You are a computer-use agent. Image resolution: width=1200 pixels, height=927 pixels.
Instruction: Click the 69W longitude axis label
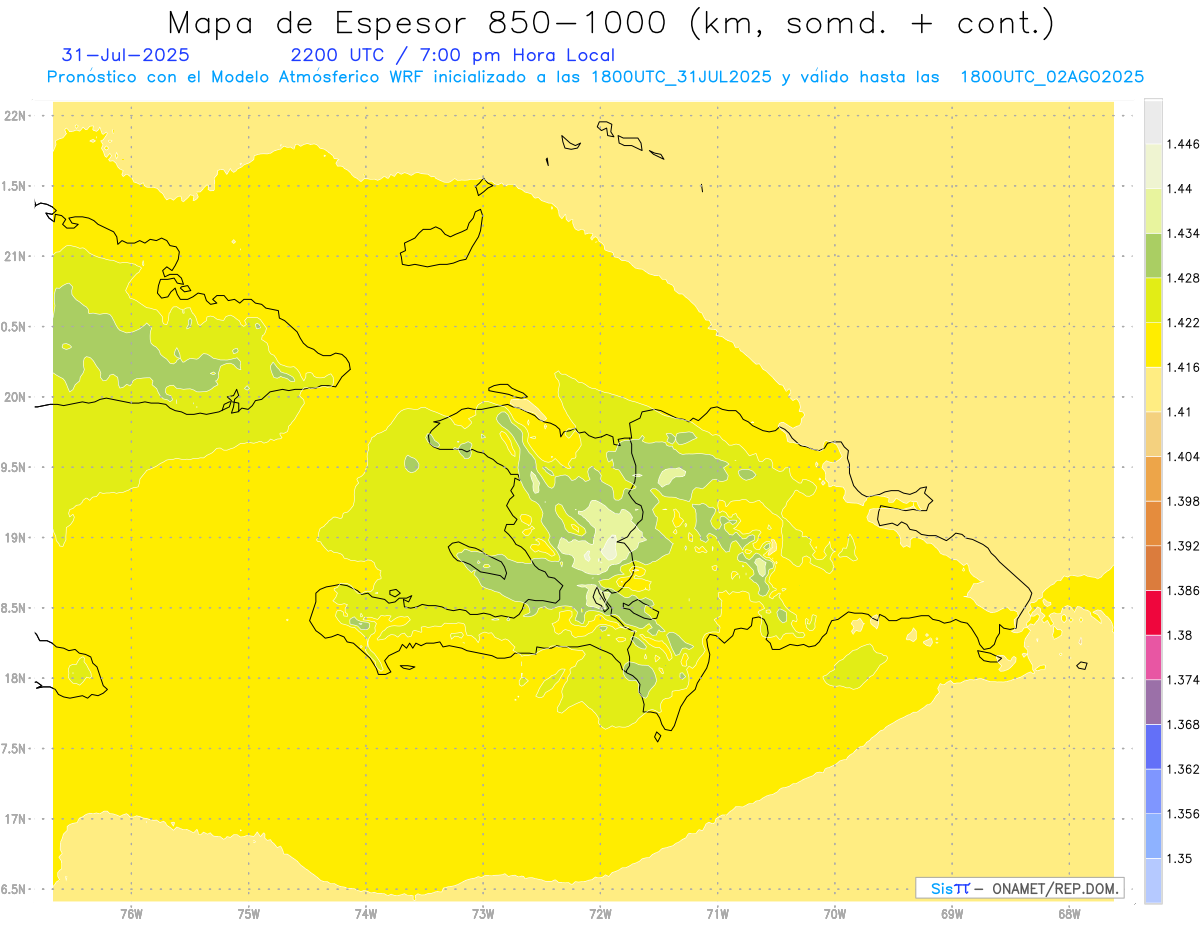pos(952,914)
